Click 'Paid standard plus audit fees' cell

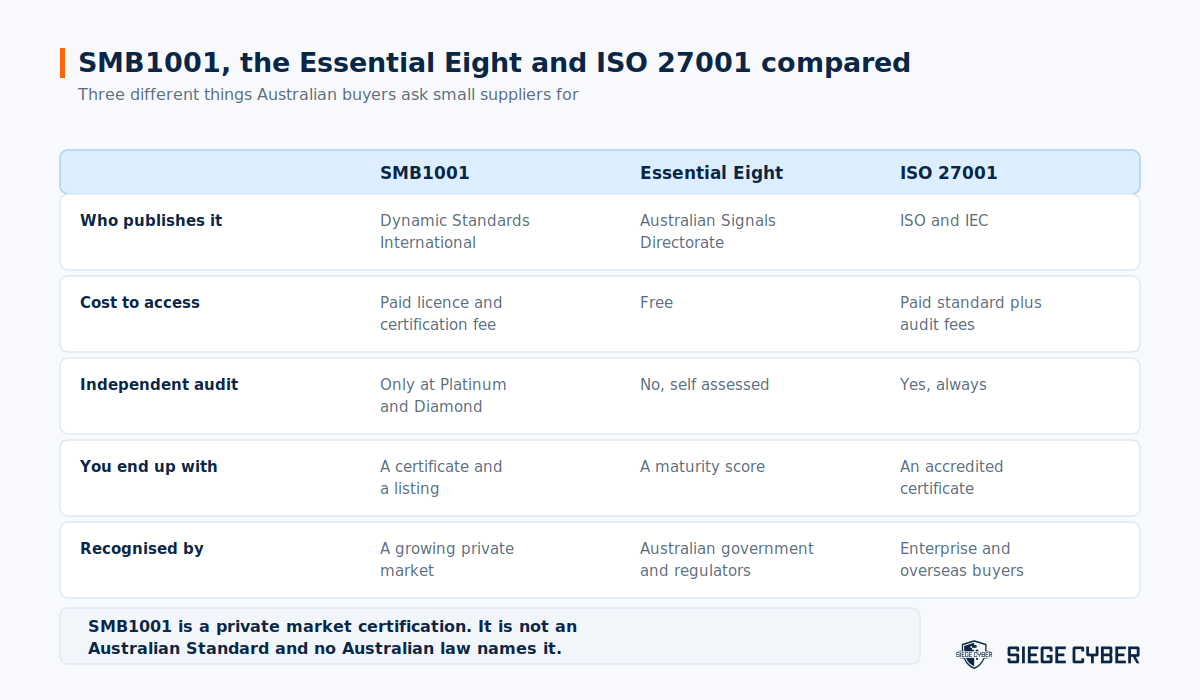pos(971,314)
